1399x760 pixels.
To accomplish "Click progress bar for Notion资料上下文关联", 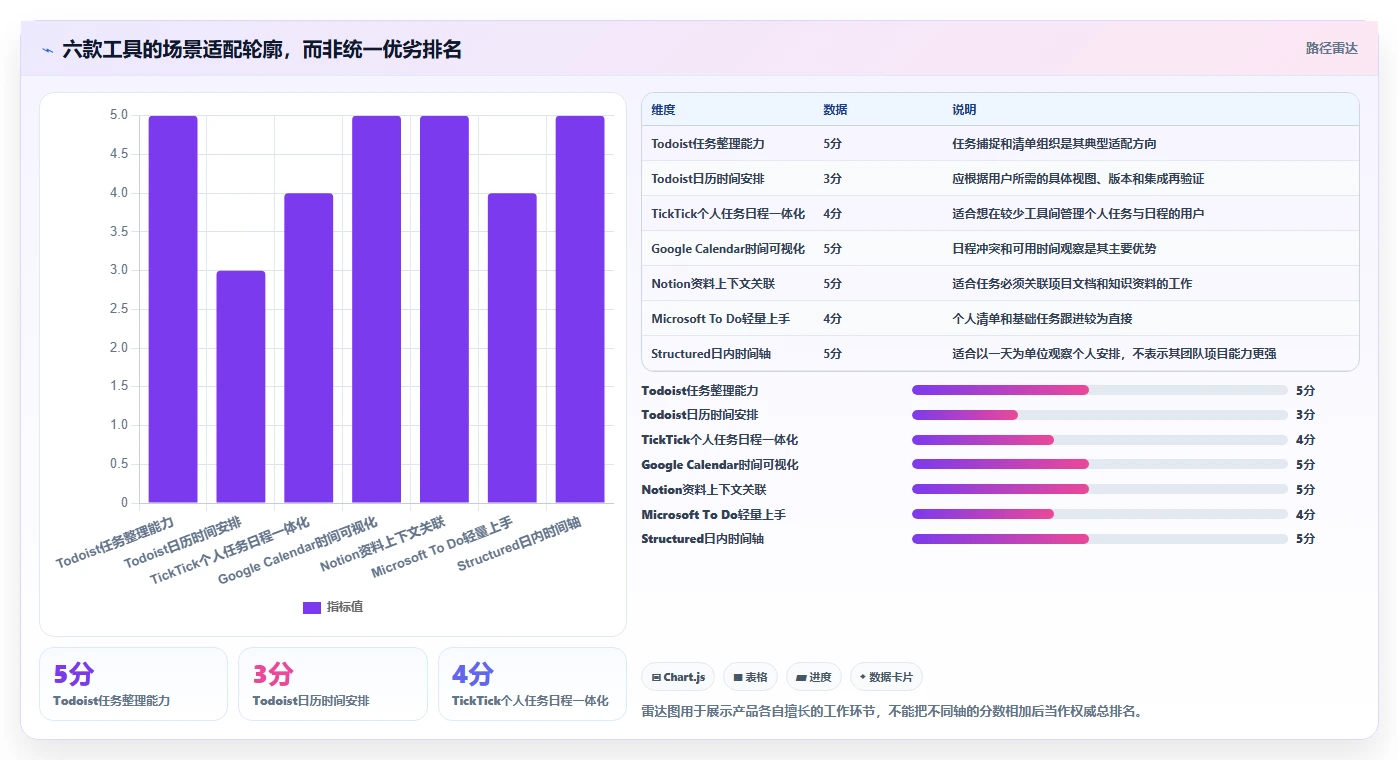I will (x=1100, y=489).
